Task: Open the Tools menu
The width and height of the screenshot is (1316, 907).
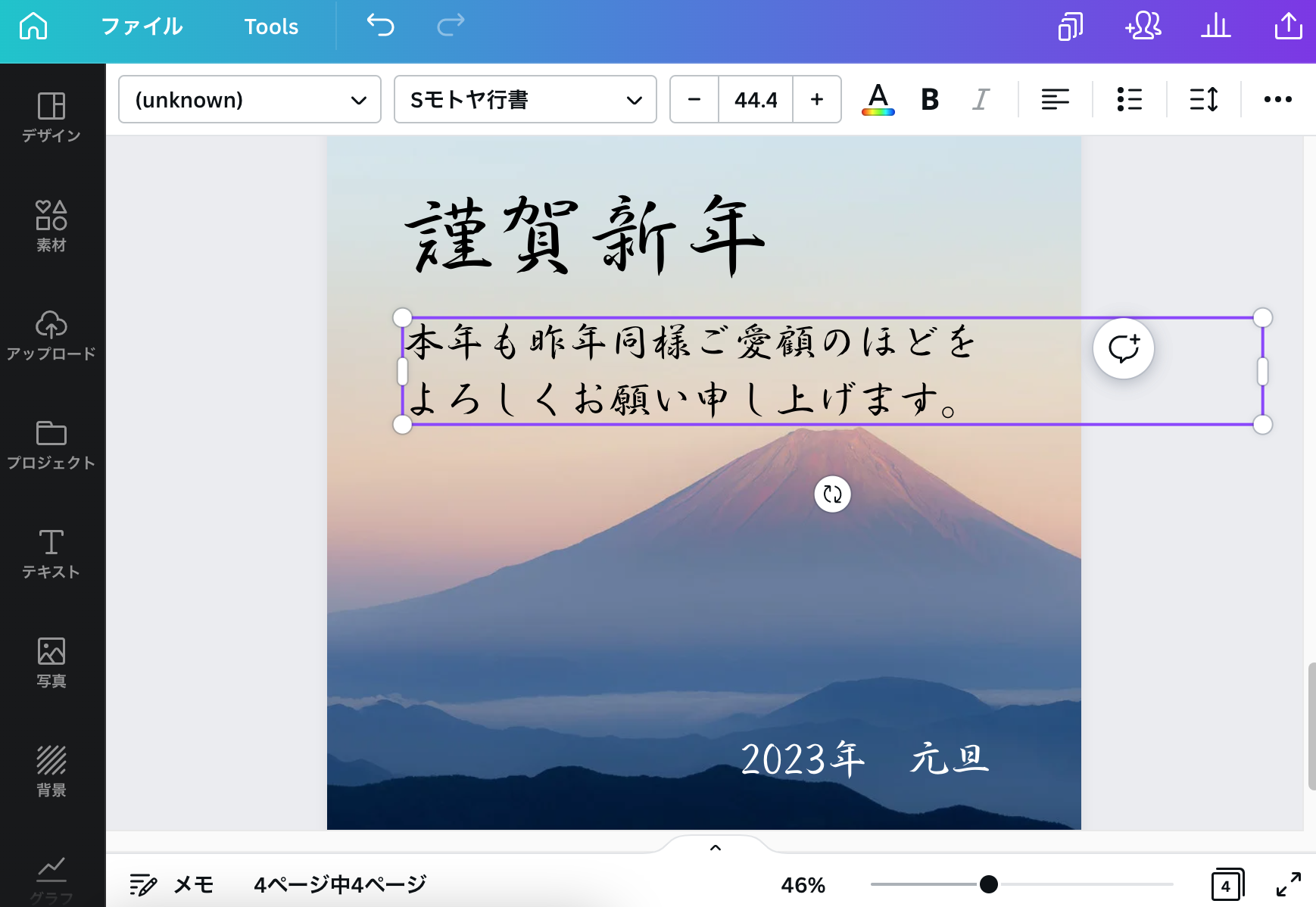Action: click(x=271, y=26)
